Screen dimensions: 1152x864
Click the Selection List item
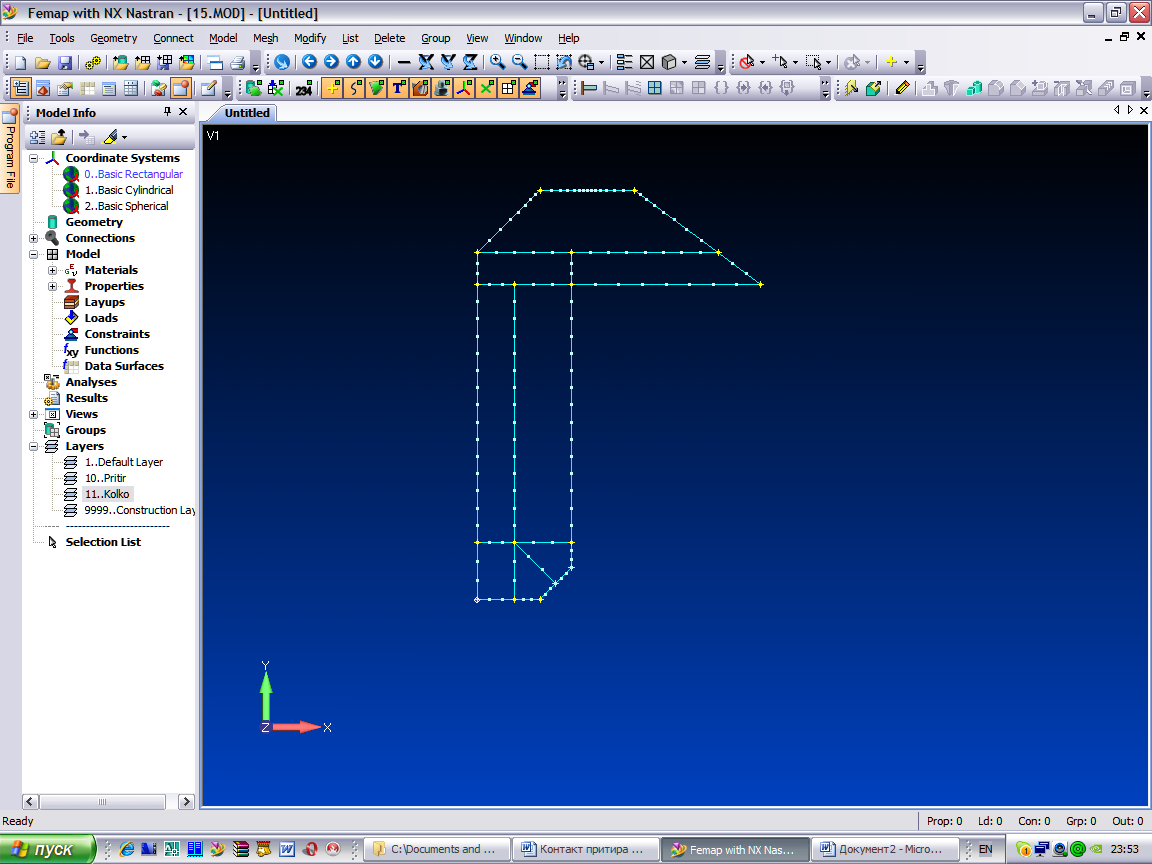pyautogui.click(x=103, y=542)
